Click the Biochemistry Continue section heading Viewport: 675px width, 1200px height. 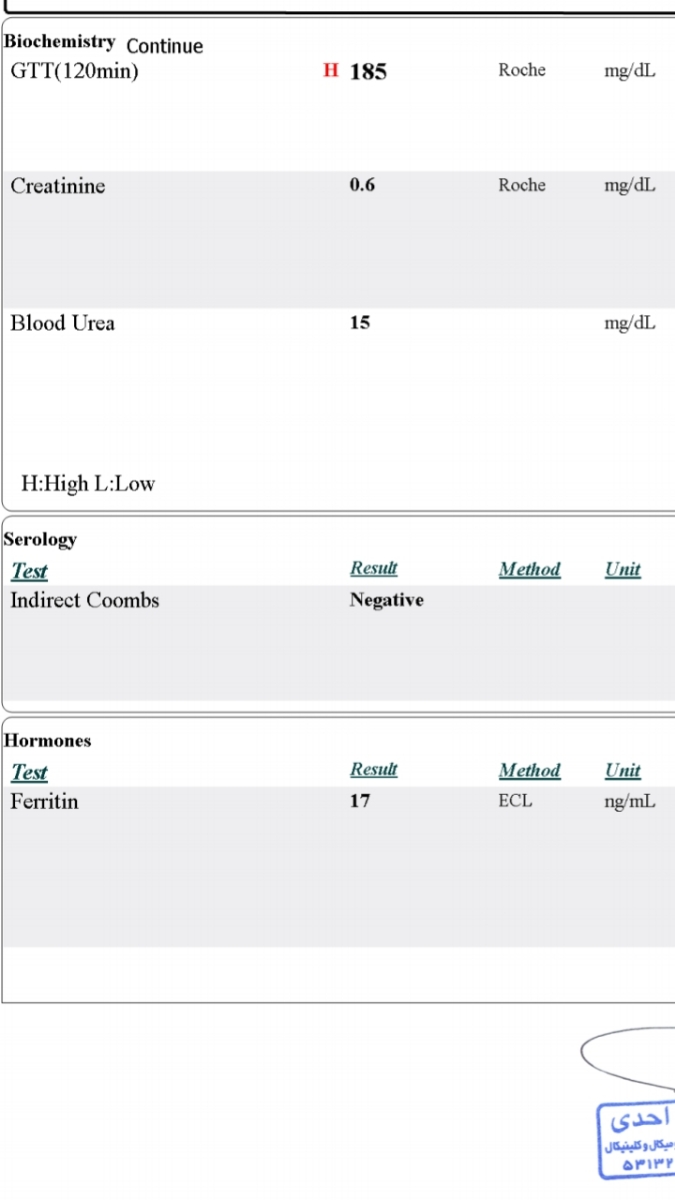pos(104,44)
